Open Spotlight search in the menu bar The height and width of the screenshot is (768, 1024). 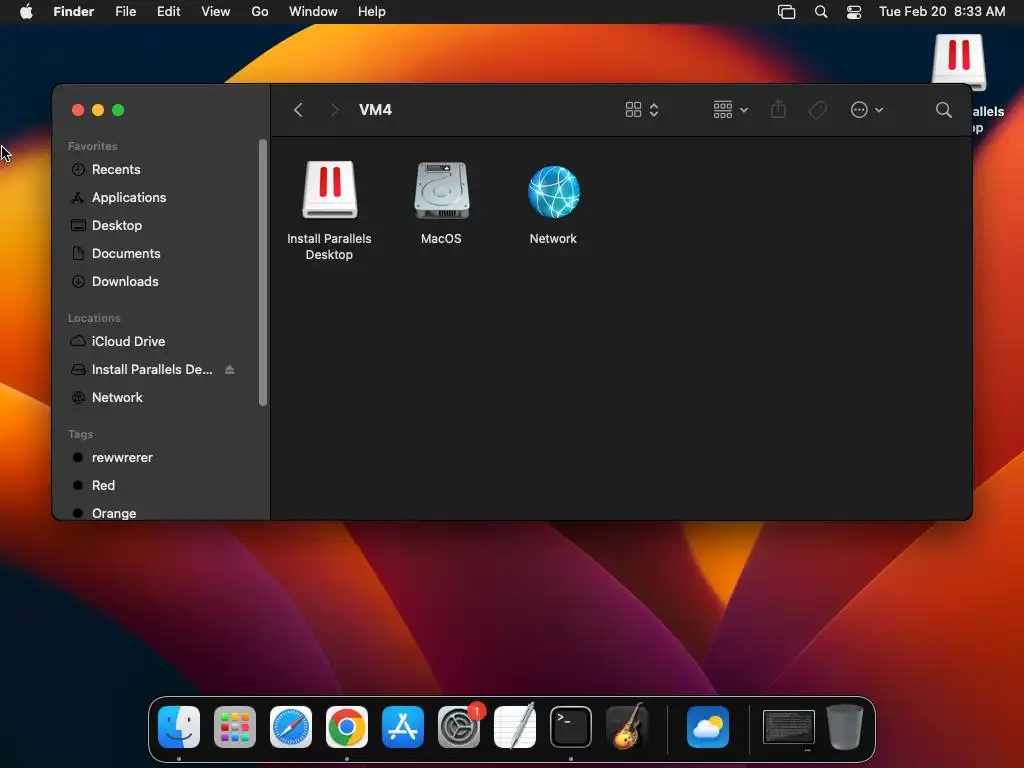(x=821, y=12)
